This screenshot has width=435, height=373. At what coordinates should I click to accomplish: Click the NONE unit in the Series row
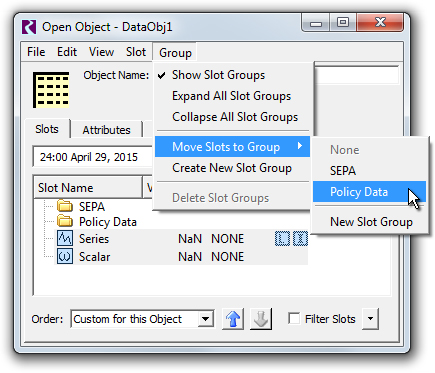click(228, 239)
